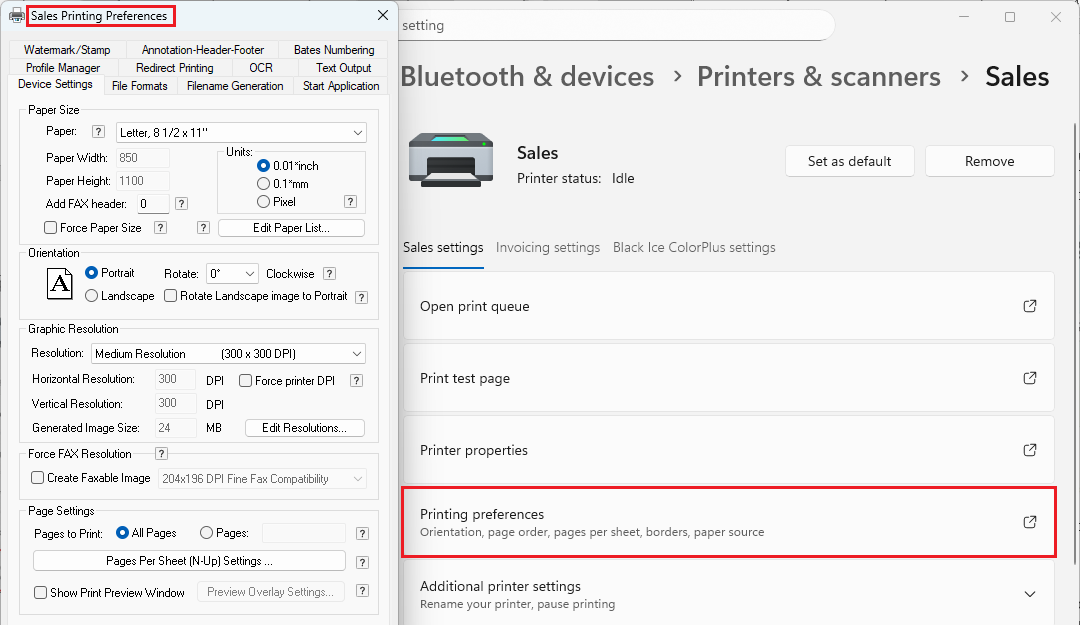Open the Paper size dropdown
The image size is (1080, 625).
[241, 132]
